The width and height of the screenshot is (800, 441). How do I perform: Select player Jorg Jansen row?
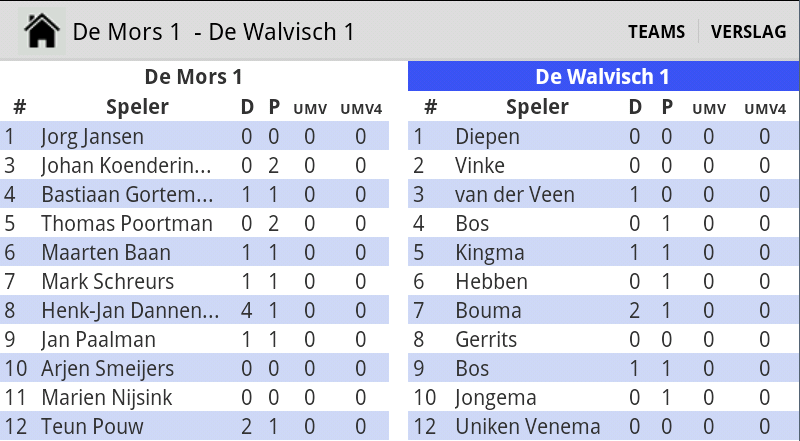[194, 136]
